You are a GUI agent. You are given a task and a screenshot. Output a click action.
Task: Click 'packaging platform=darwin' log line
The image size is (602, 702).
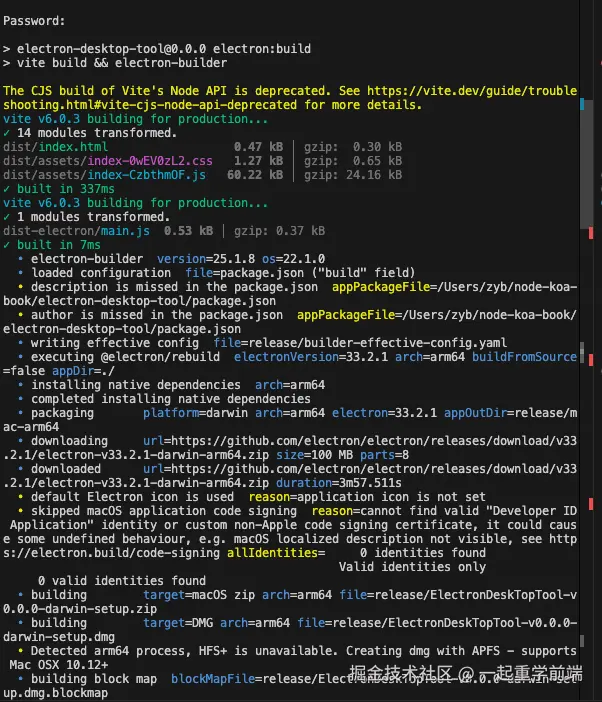290,420
